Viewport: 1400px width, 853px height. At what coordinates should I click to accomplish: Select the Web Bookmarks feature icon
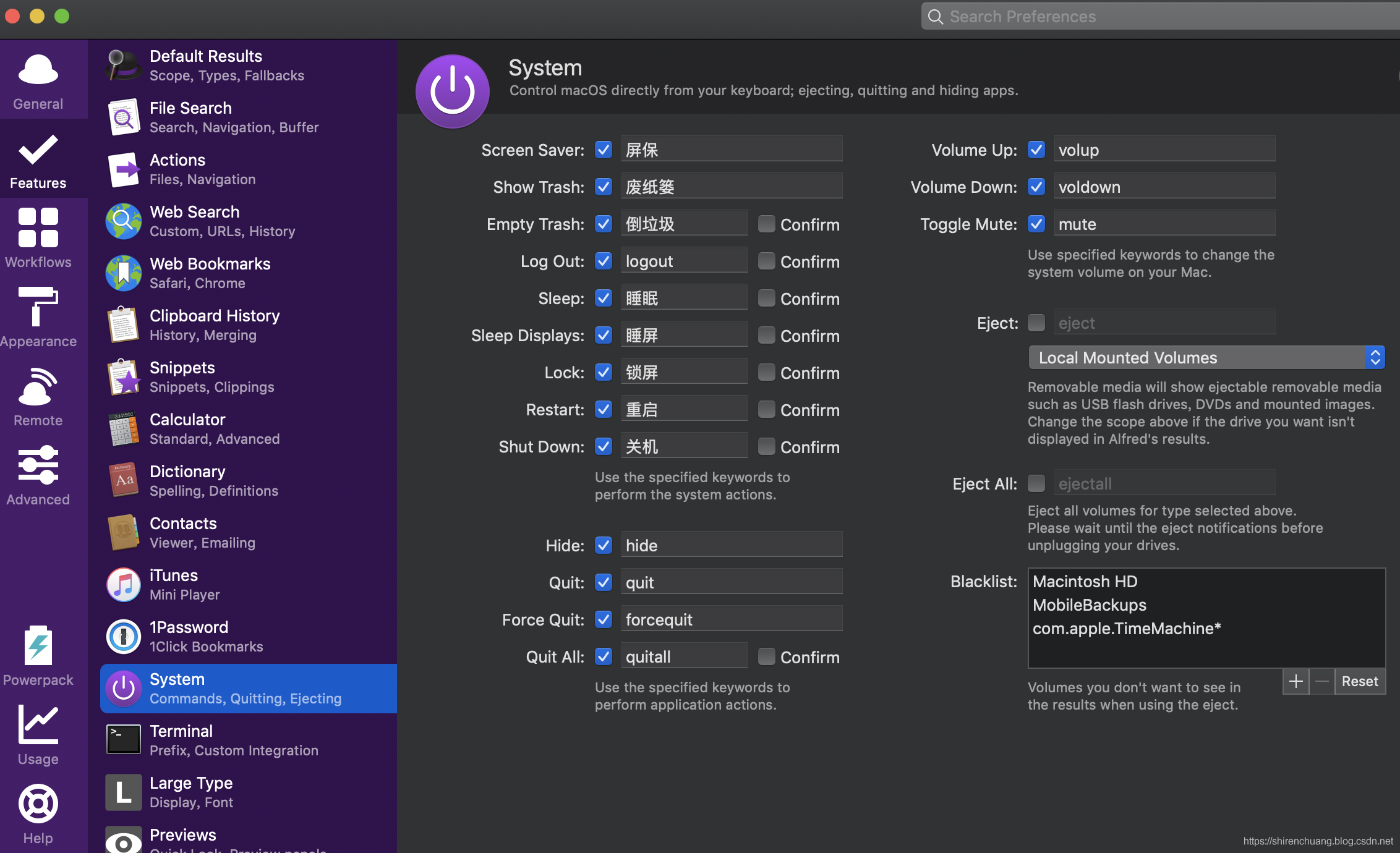point(124,273)
